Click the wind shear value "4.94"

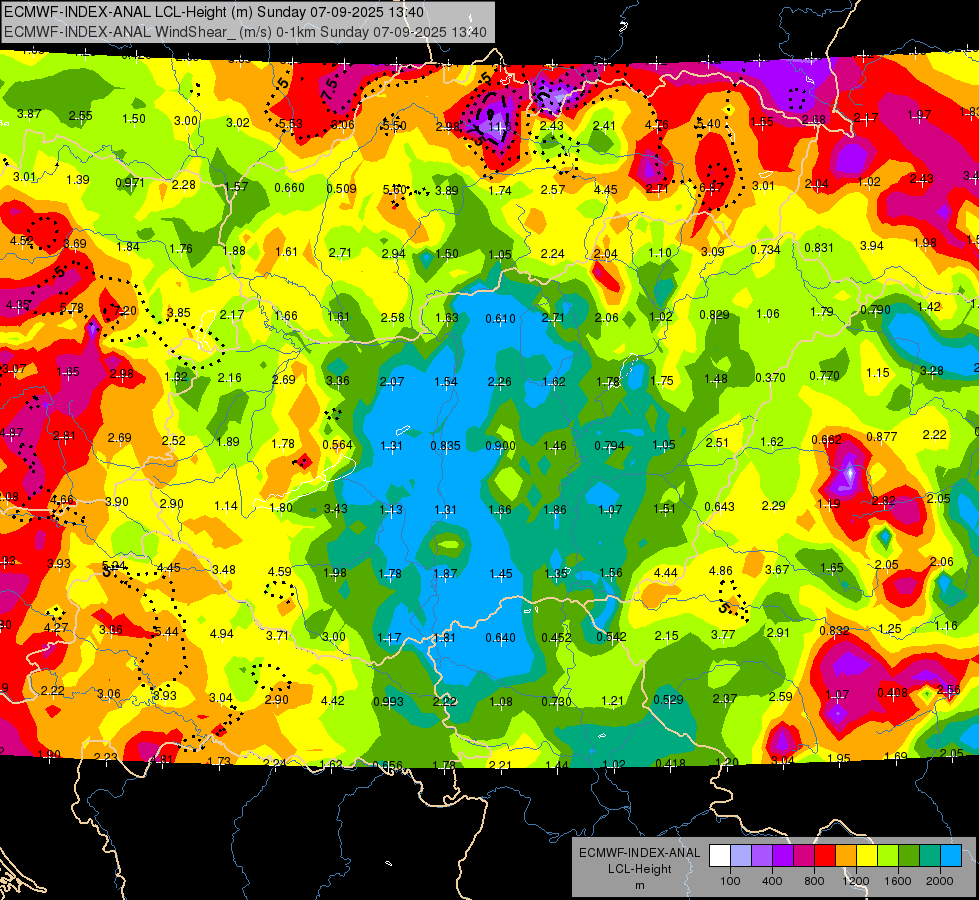click(x=222, y=634)
